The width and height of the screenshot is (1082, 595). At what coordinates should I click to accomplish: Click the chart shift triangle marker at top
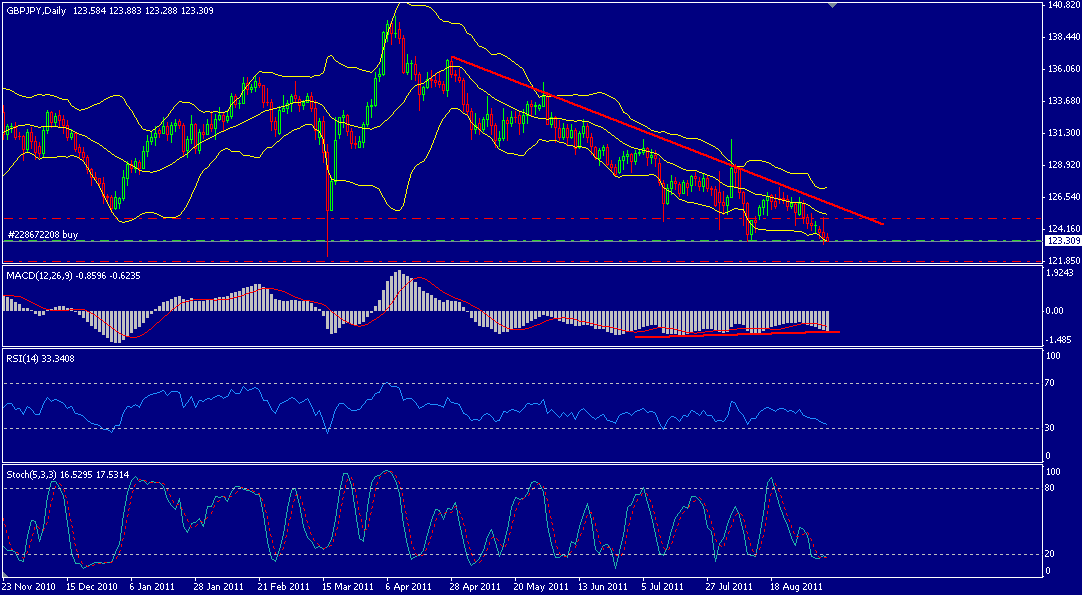point(832,5)
